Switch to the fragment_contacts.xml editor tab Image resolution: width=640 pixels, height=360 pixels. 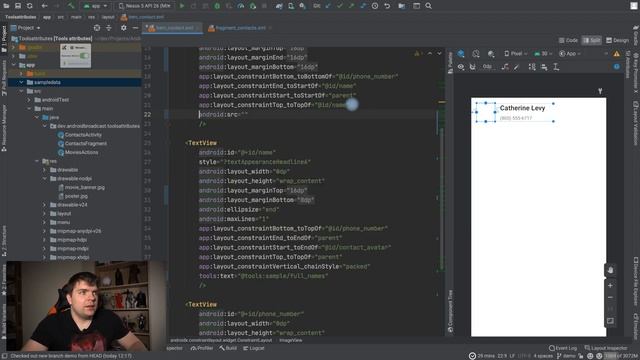point(240,28)
